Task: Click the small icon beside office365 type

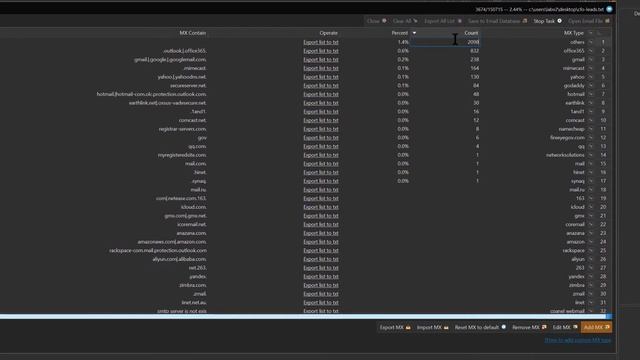Action: (590, 51)
